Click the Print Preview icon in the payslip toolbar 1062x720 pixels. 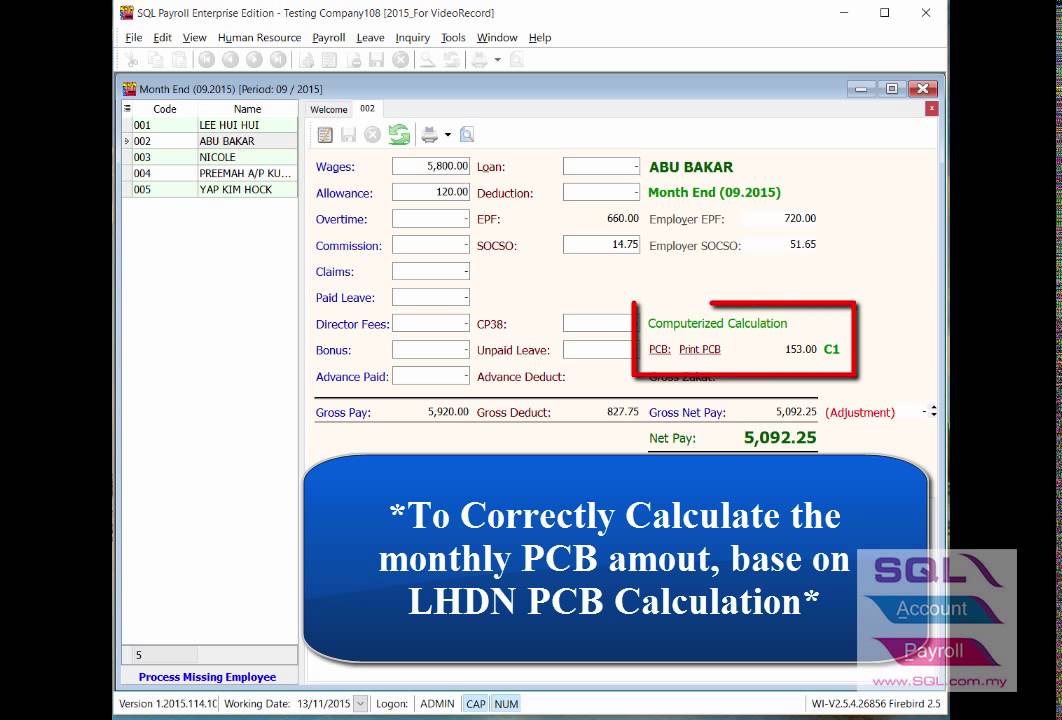[467, 135]
